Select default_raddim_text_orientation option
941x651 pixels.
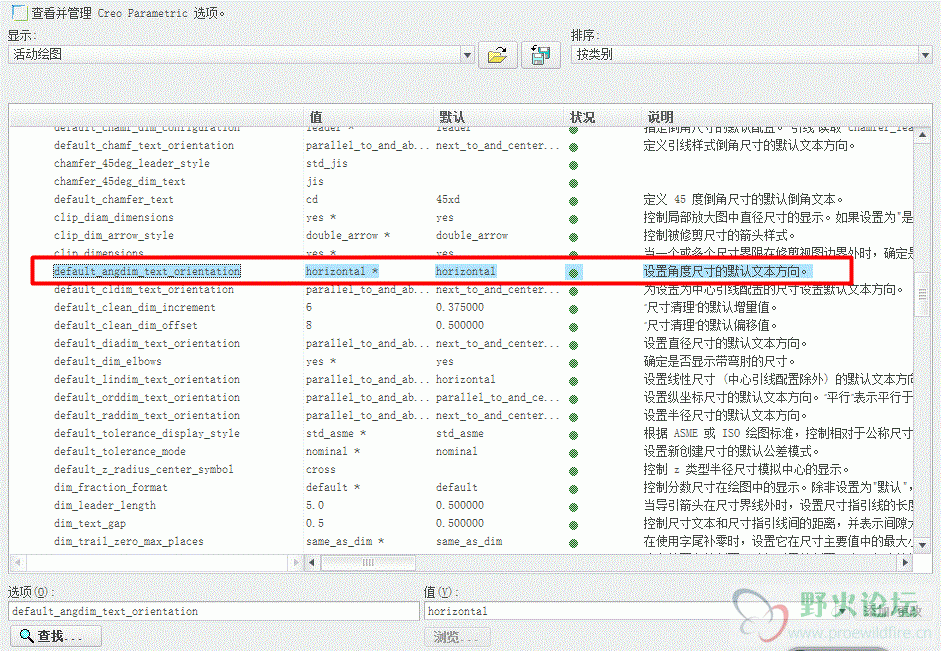click(146, 415)
